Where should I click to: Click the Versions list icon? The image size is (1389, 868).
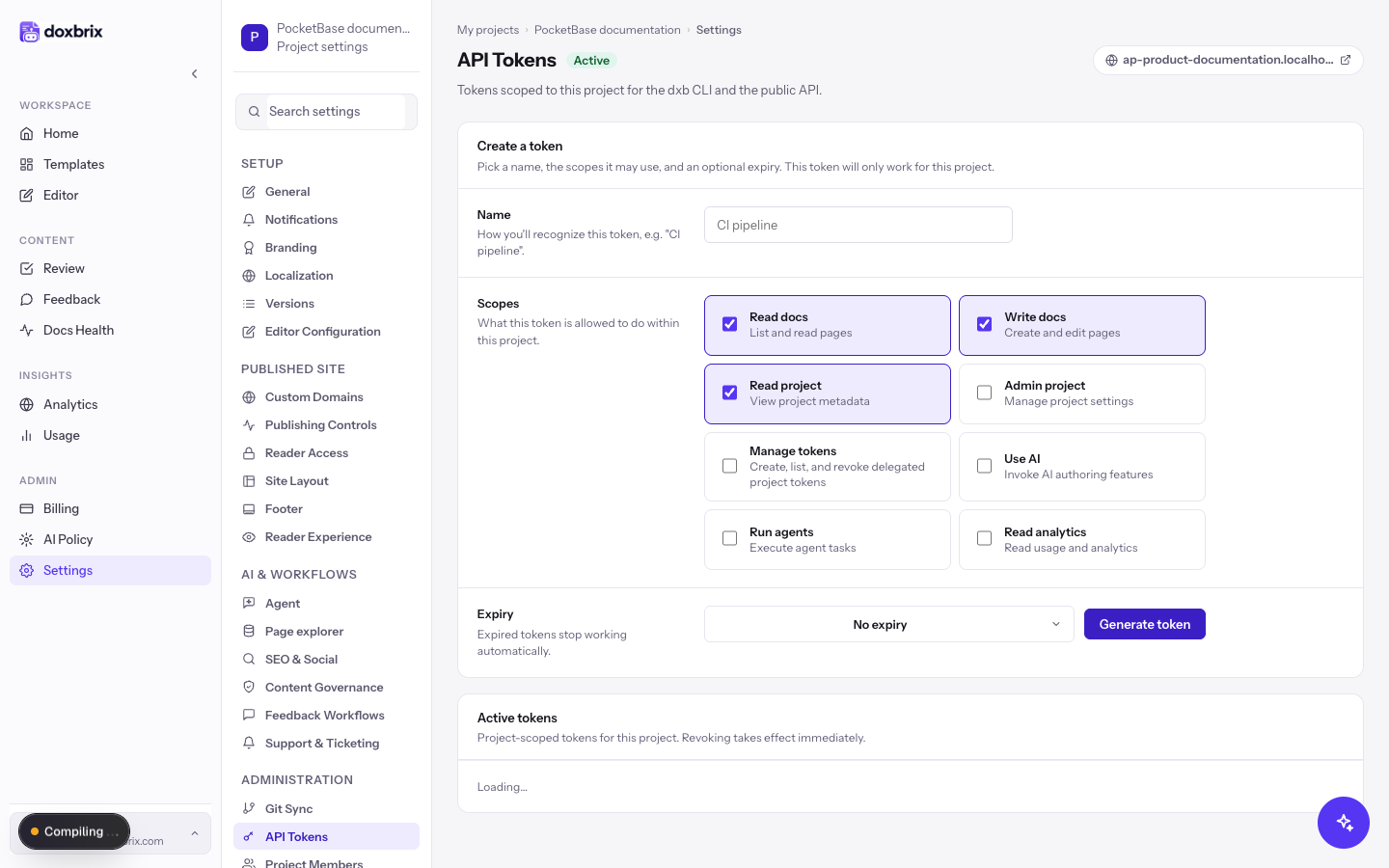(x=249, y=304)
